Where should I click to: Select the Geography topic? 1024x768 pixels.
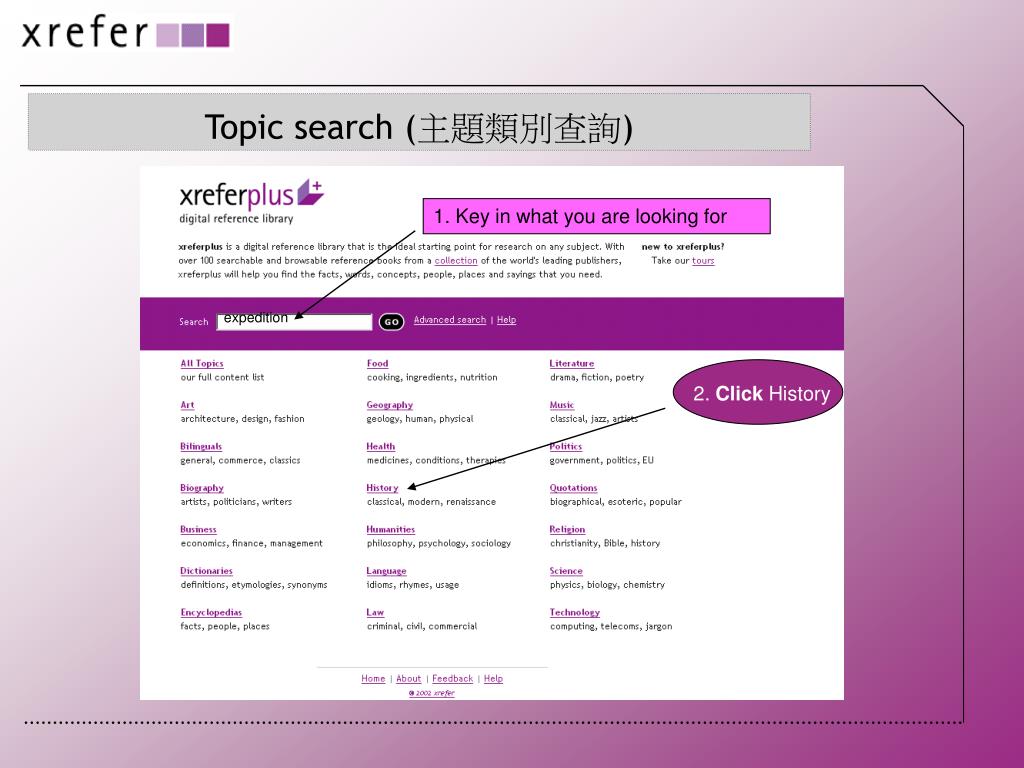[x=390, y=405]
